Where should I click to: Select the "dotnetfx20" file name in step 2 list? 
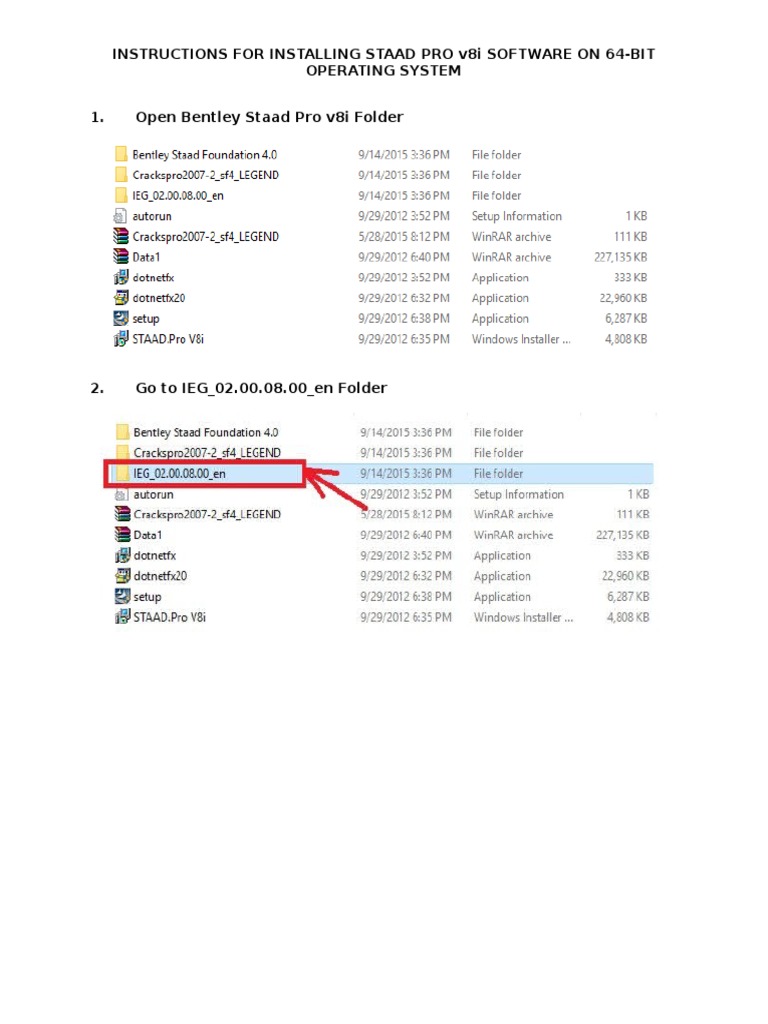click(x=160, y=576)
